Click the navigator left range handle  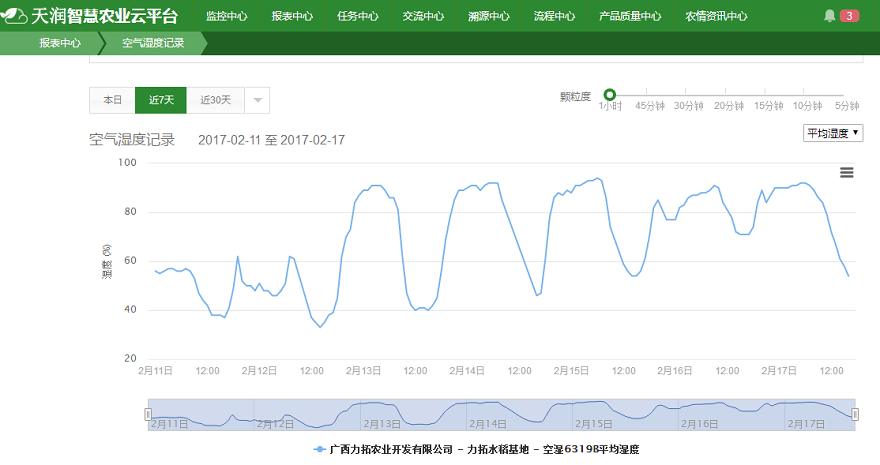(x=148, y=414)
